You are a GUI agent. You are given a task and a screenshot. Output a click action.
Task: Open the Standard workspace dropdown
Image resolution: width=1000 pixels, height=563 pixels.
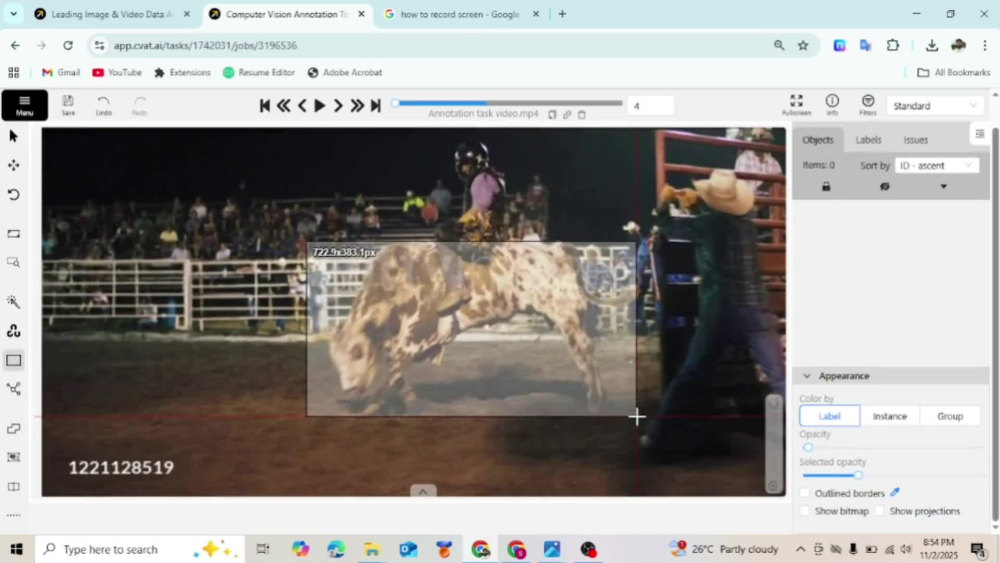point(934,106)
